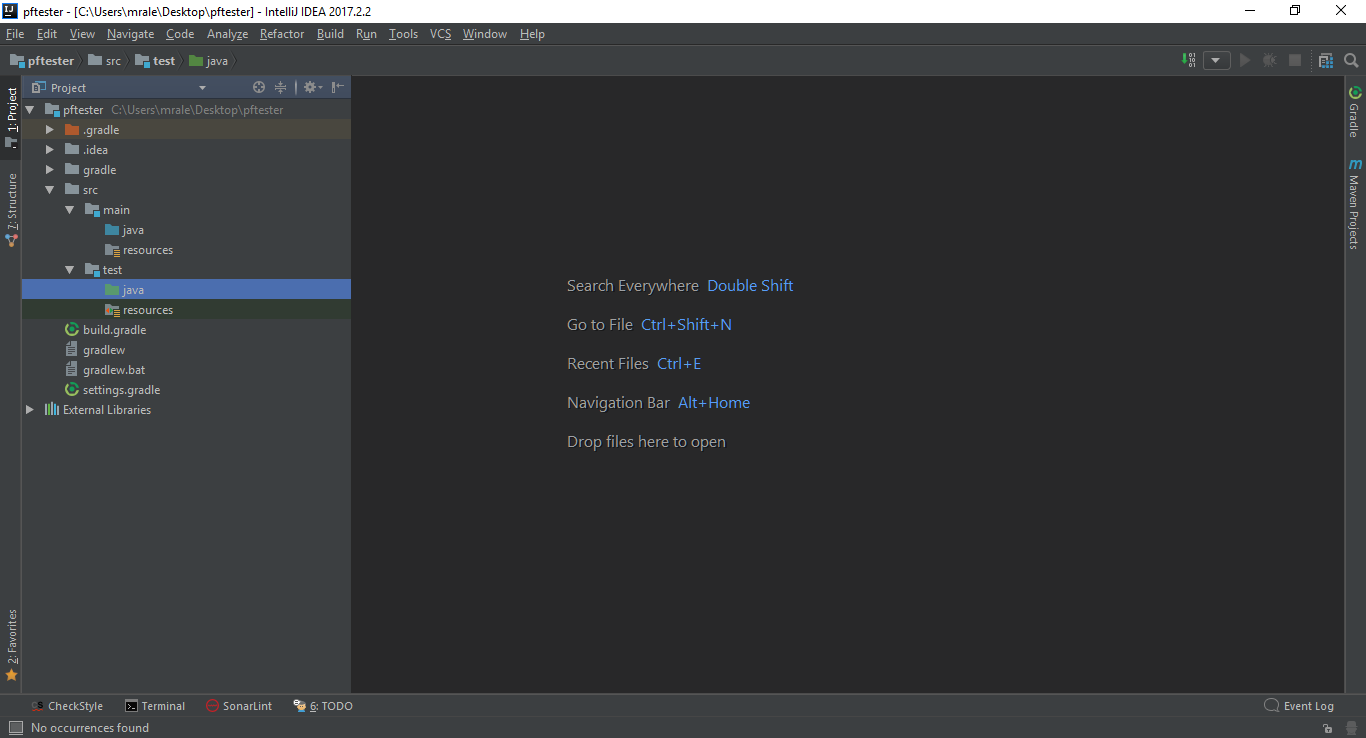Open the Window menu
Image resolution: width=1366 pixels, height=738 pixels.
click(x=485, y=34)
